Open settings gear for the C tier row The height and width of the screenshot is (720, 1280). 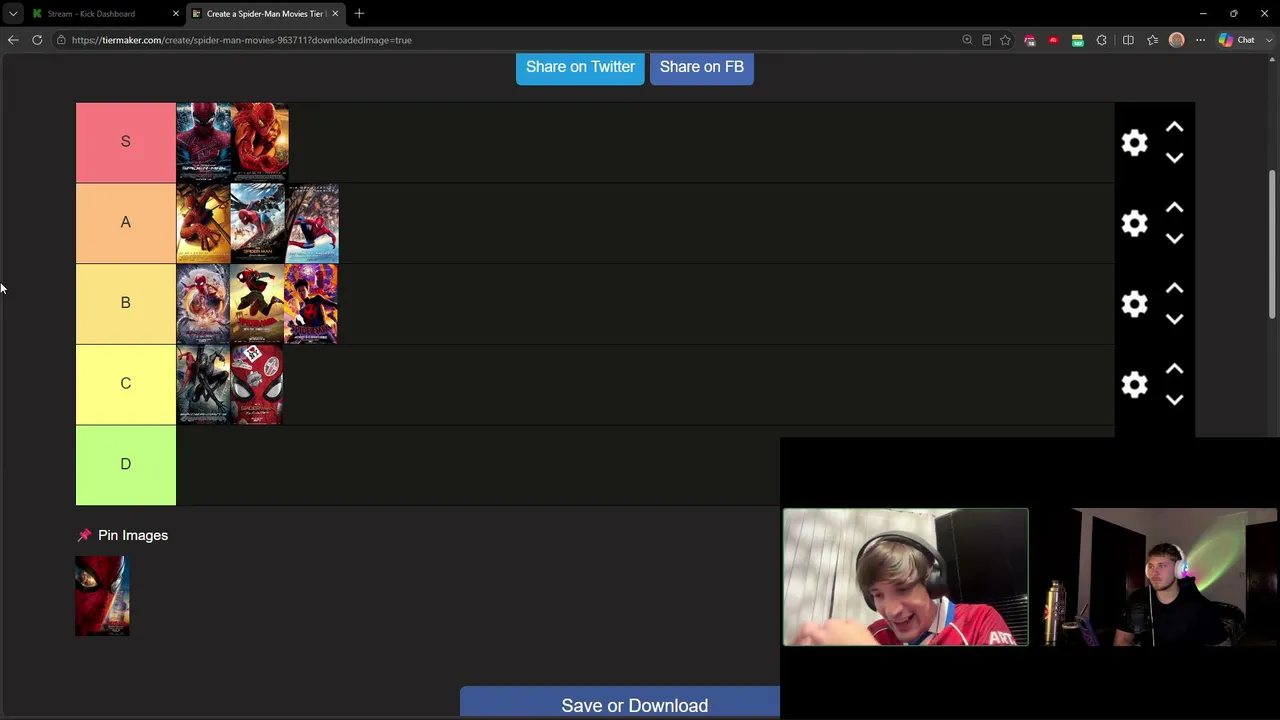(1134, 385)
